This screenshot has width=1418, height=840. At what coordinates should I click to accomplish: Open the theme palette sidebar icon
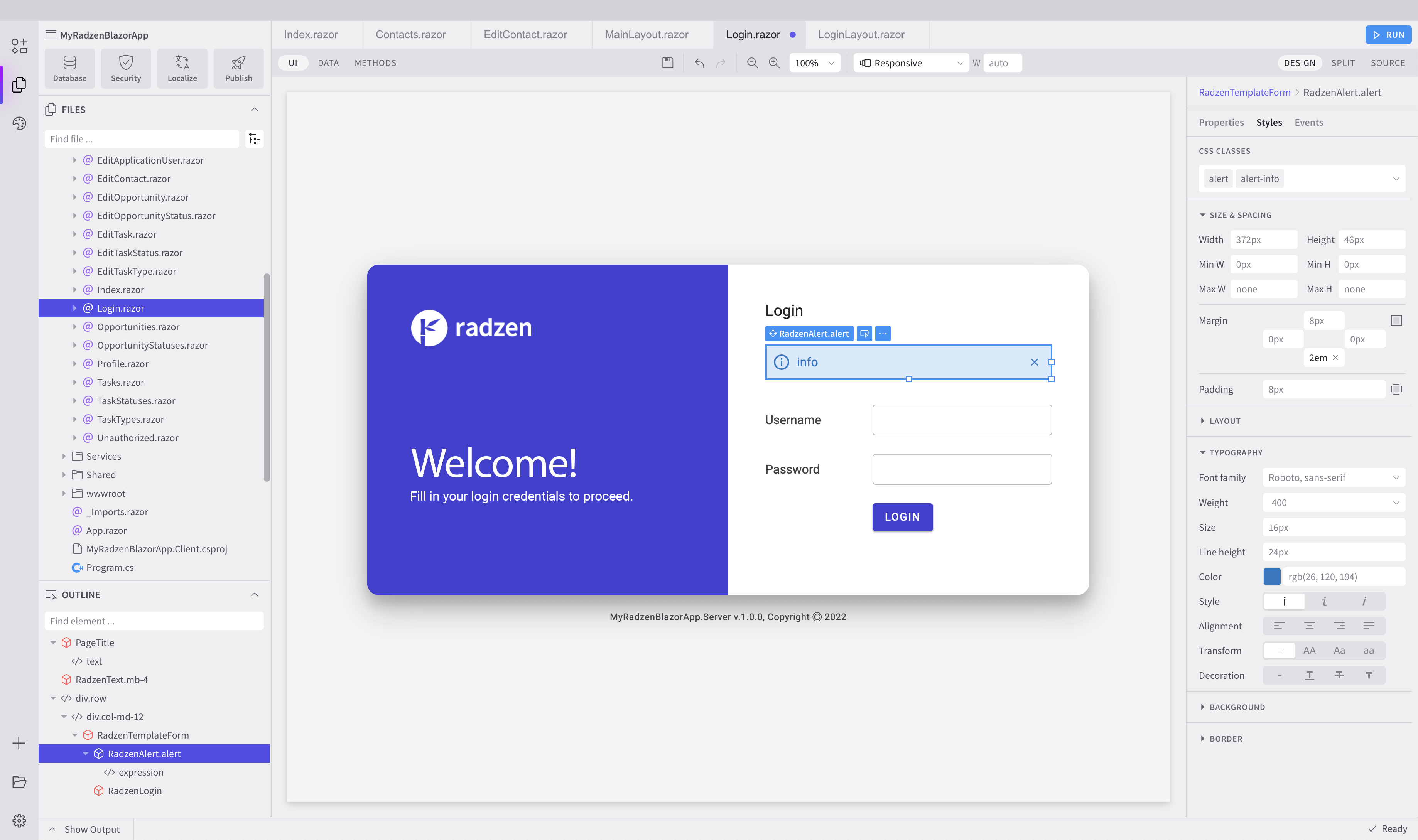[x=19, y=123]
